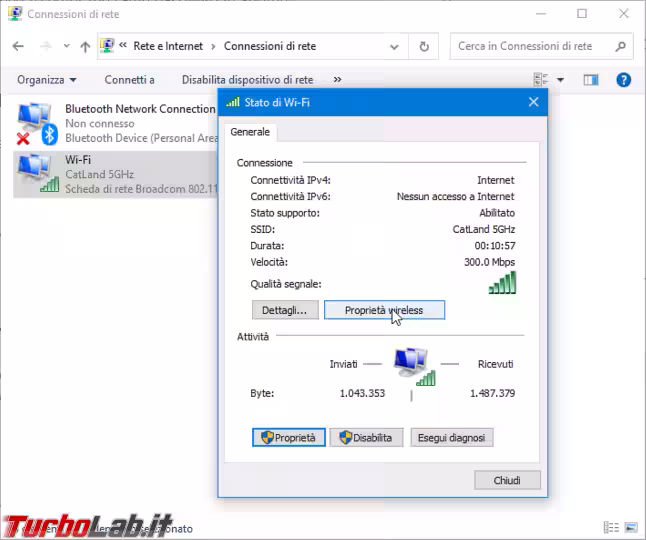Viewport: 646px width, 540px height.
Task: Click the address bar location icon
Action: pyautogui.click(x=107, y=46)
